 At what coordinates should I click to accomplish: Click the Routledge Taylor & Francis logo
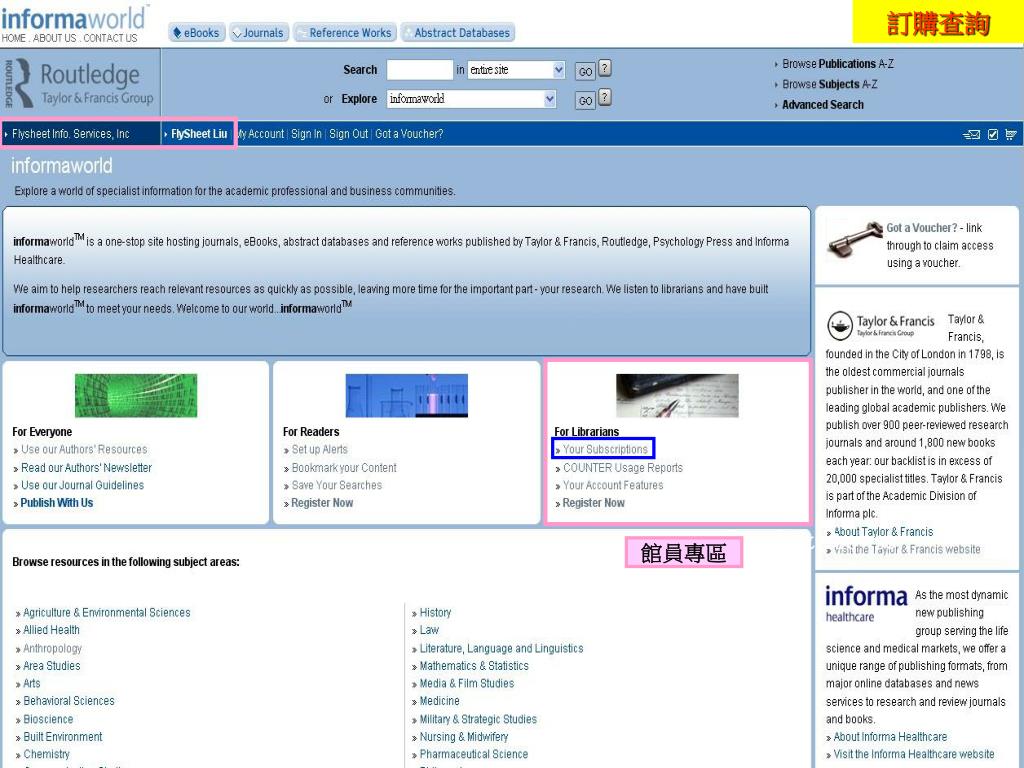click(80, 84)
